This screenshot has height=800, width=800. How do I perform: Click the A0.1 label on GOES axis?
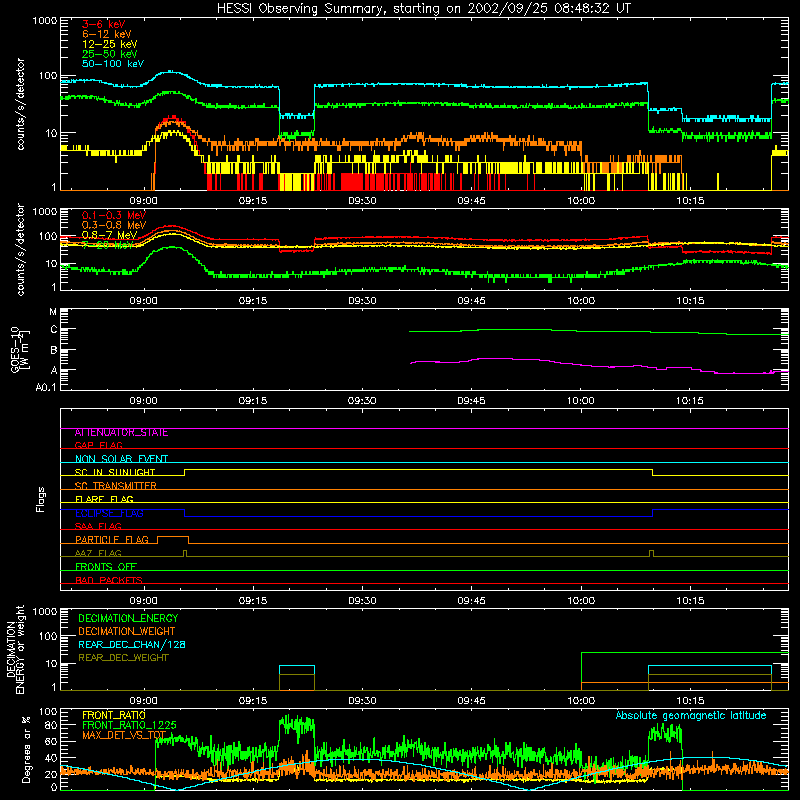point(46,387)
